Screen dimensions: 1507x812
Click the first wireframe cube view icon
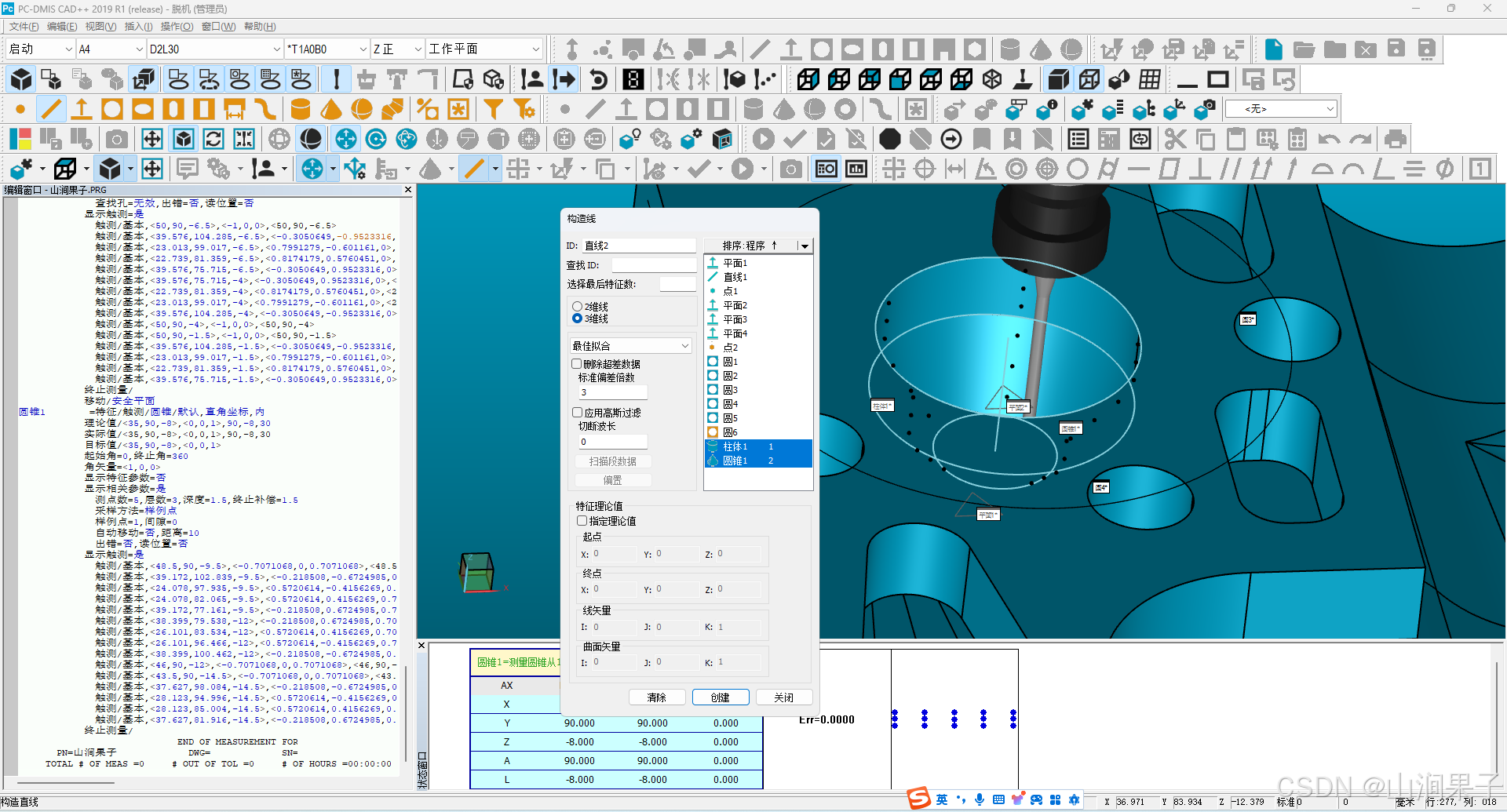(x=808, y=79)
